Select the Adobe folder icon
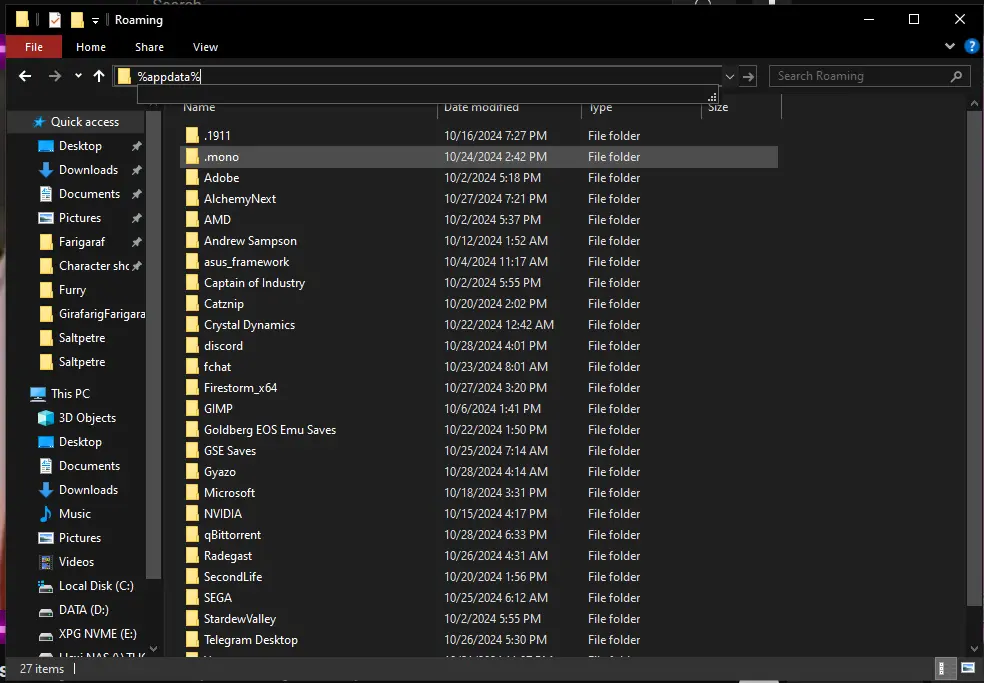This screenshot has height=683, width=984. coord(192,178)
